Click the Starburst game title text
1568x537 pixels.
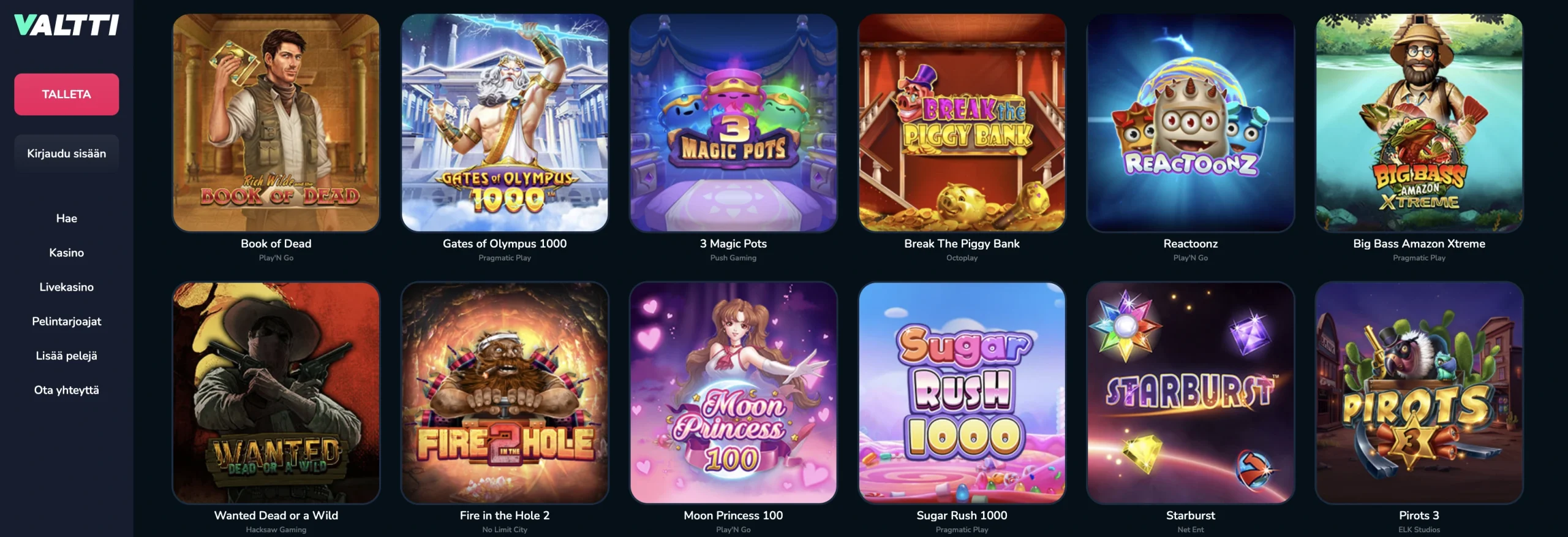[x=1191, y=516]
